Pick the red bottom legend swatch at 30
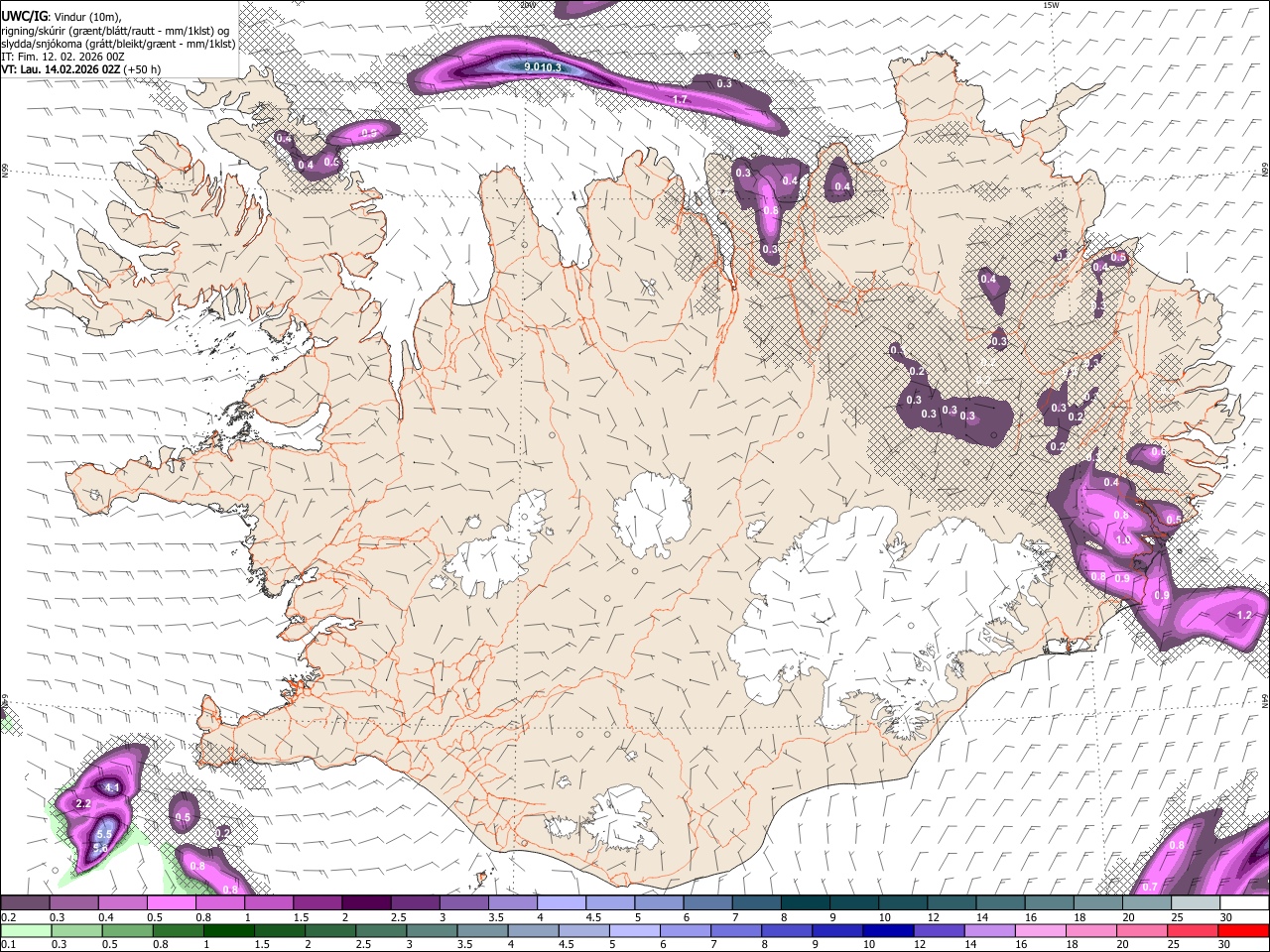This screenshot has width=1270, height=952. tap(1244, 930)
